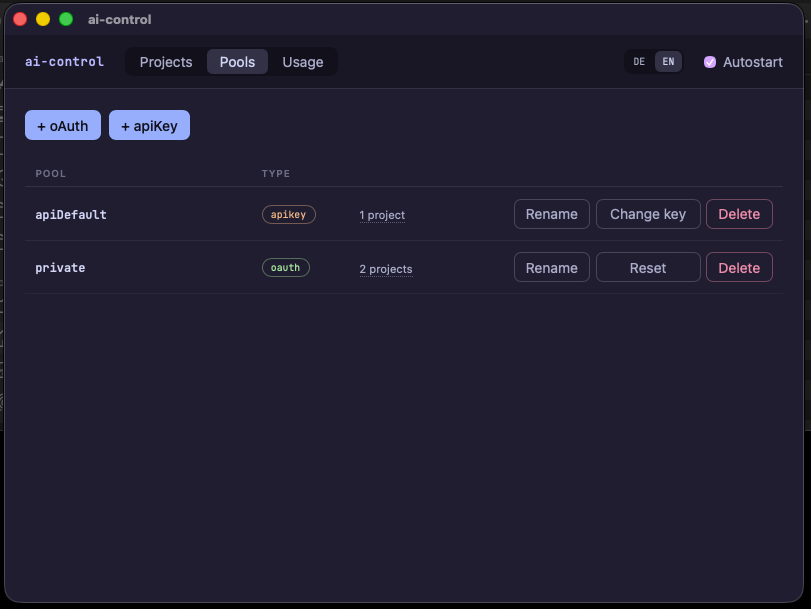Click Change key for apiDefault
This screenshot has height=609, width=811.
point(648,214)
